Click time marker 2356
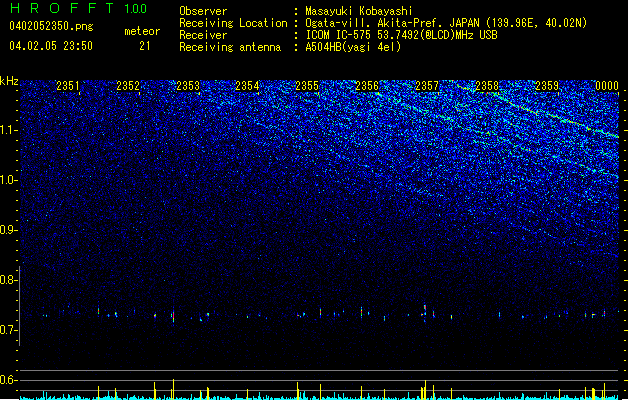The width and height of the screenshot is (629, 400). (367, 86)
